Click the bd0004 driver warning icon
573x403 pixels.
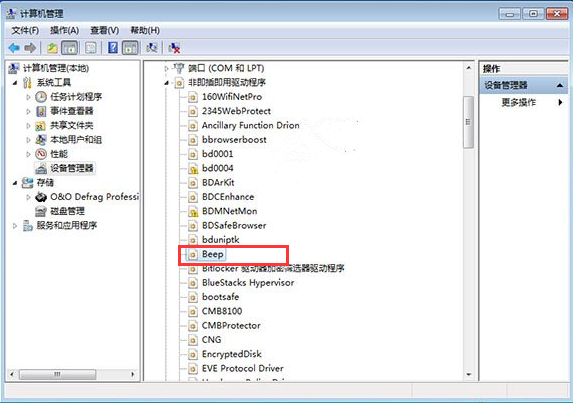pos(193,168)
